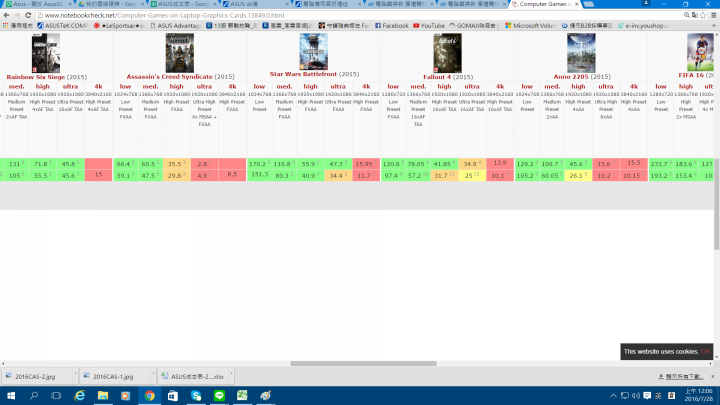This screenshot has height=405, width=720.
Task: Open Paint palette icon on taskbar
Action: [265, 395]
